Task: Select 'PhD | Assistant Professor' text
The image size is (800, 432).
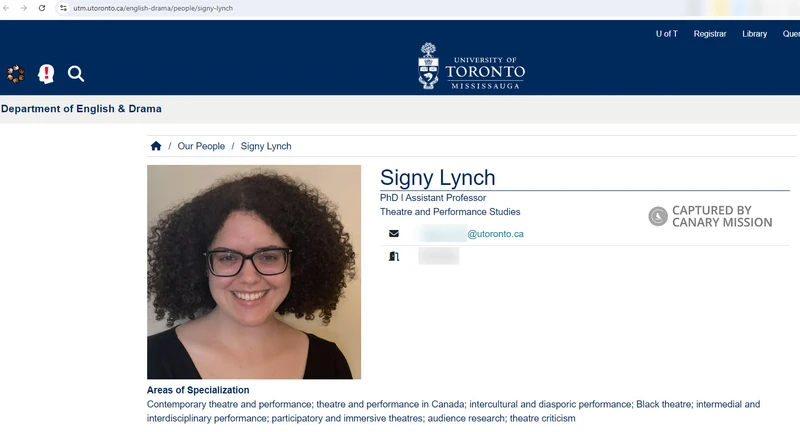Action: point(433,197)
